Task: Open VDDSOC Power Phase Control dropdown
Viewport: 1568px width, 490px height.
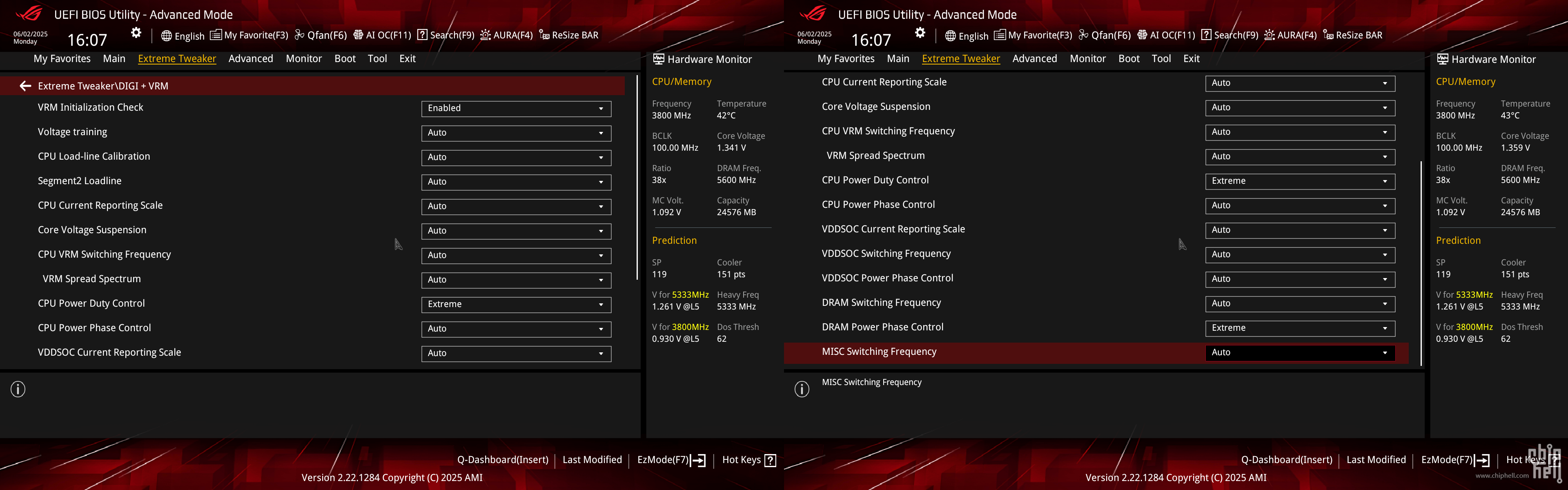Action: coord(1300,279)
